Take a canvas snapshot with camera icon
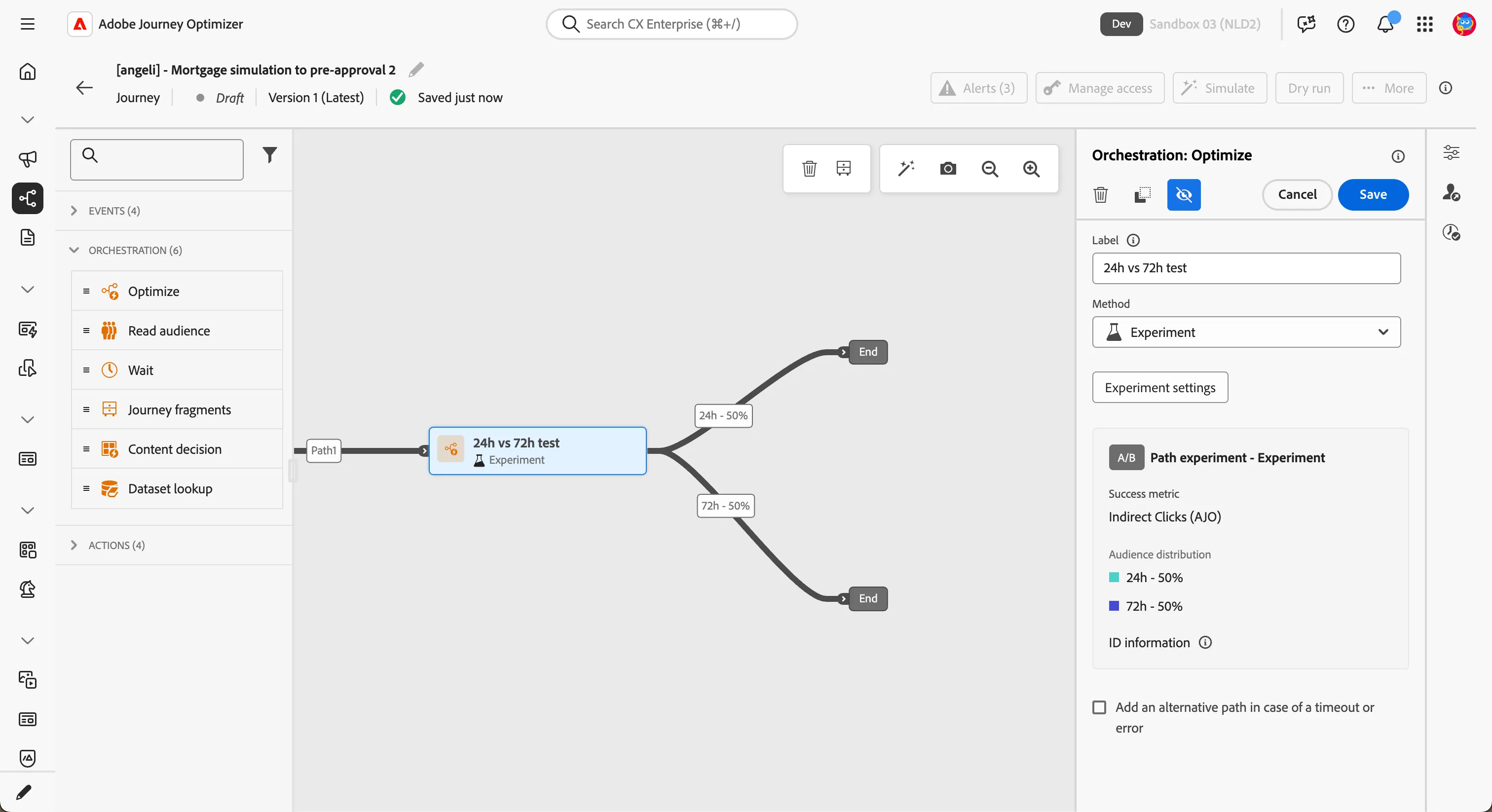 (948, 169)
